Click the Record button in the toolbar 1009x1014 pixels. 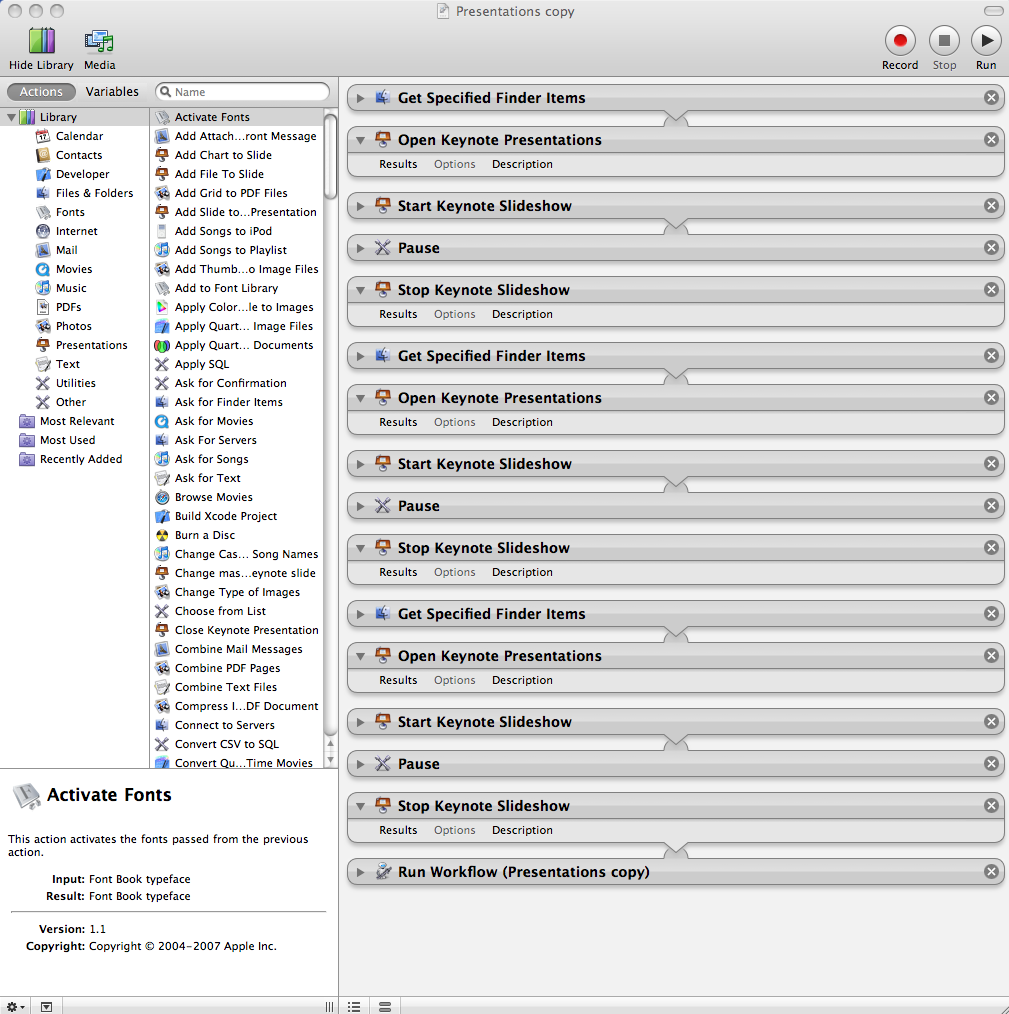pos(900,41)
